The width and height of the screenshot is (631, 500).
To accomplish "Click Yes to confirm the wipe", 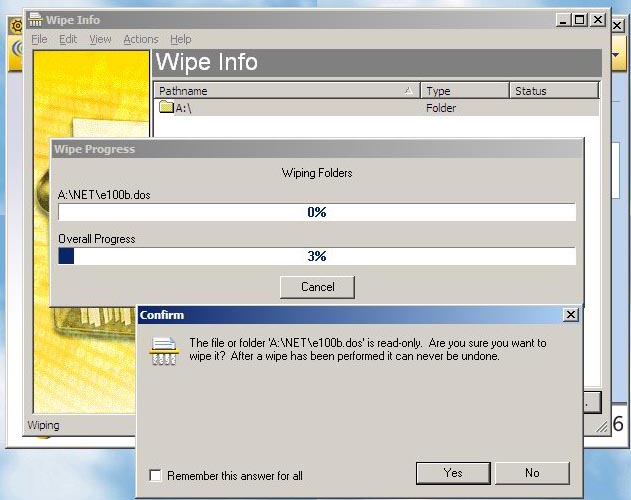I will click(453, 473).
